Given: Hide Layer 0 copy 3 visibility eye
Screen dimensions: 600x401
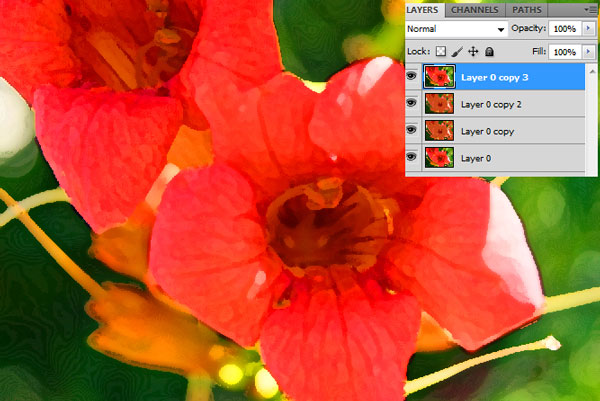Looking at the screenshot, I should [411, 76].
